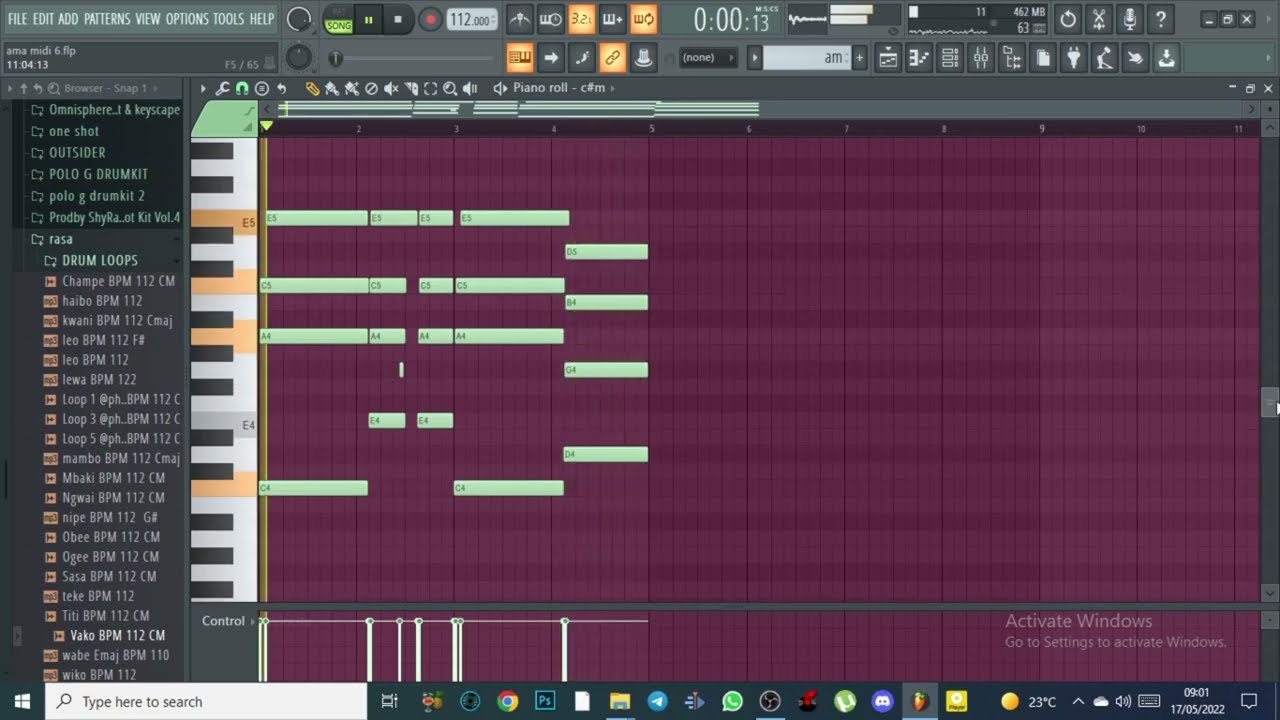Switch SONG/PAT playback mode
This screenshot has height=720, width=1280.
click(339, 19)
